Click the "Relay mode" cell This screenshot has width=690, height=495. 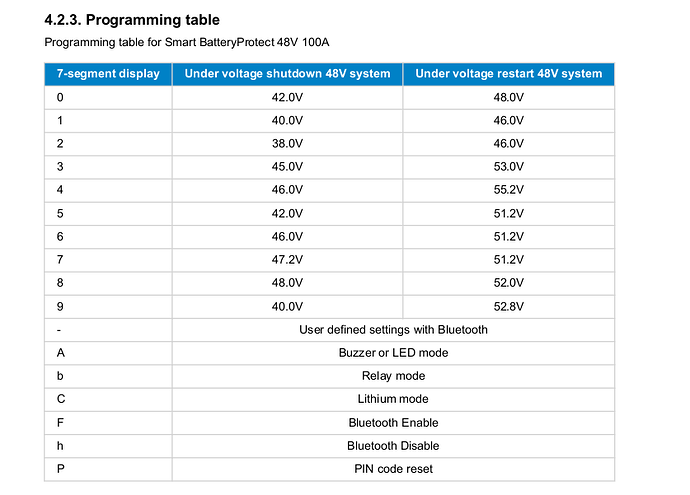pos(393,376)
